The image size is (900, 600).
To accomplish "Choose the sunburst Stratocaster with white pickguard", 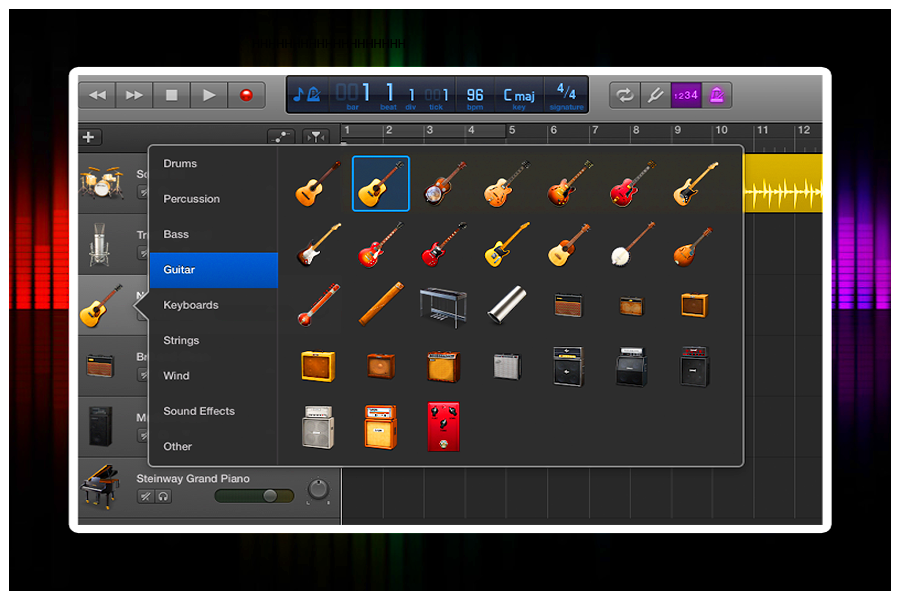I will click(319, 245).
